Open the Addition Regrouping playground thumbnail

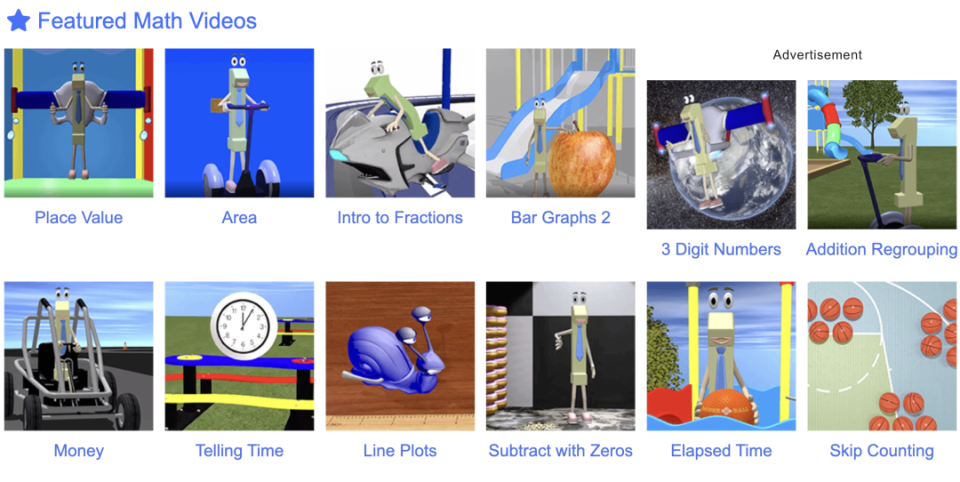(882, 155)
